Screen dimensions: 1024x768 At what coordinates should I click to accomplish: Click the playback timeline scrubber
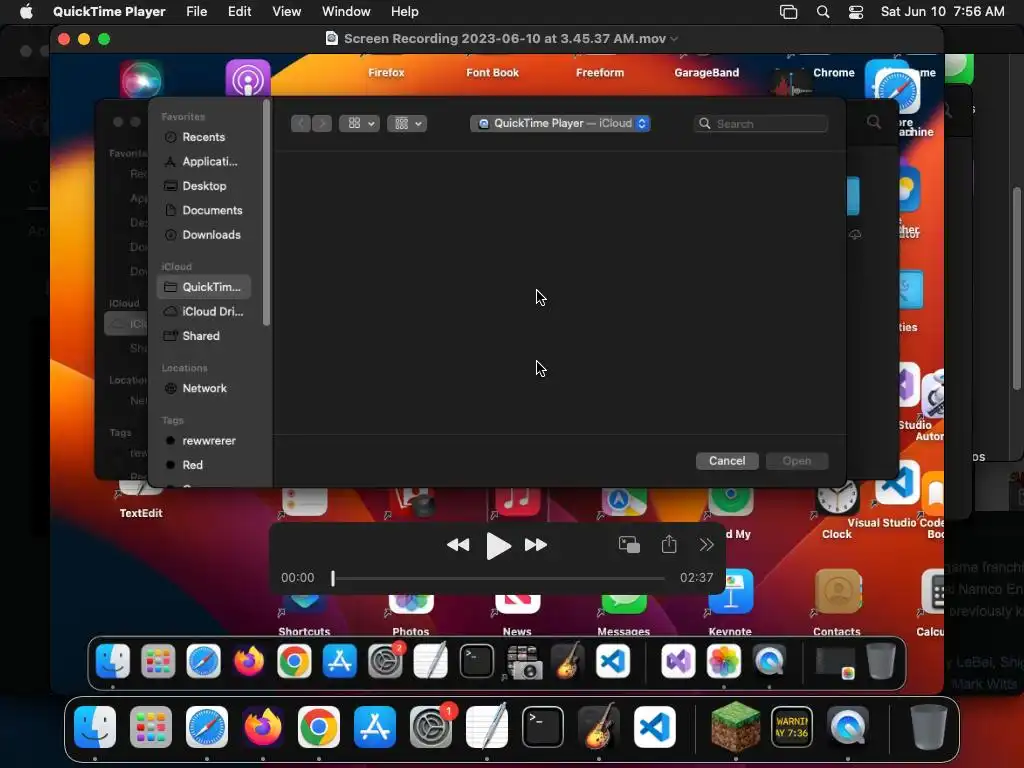333,578
